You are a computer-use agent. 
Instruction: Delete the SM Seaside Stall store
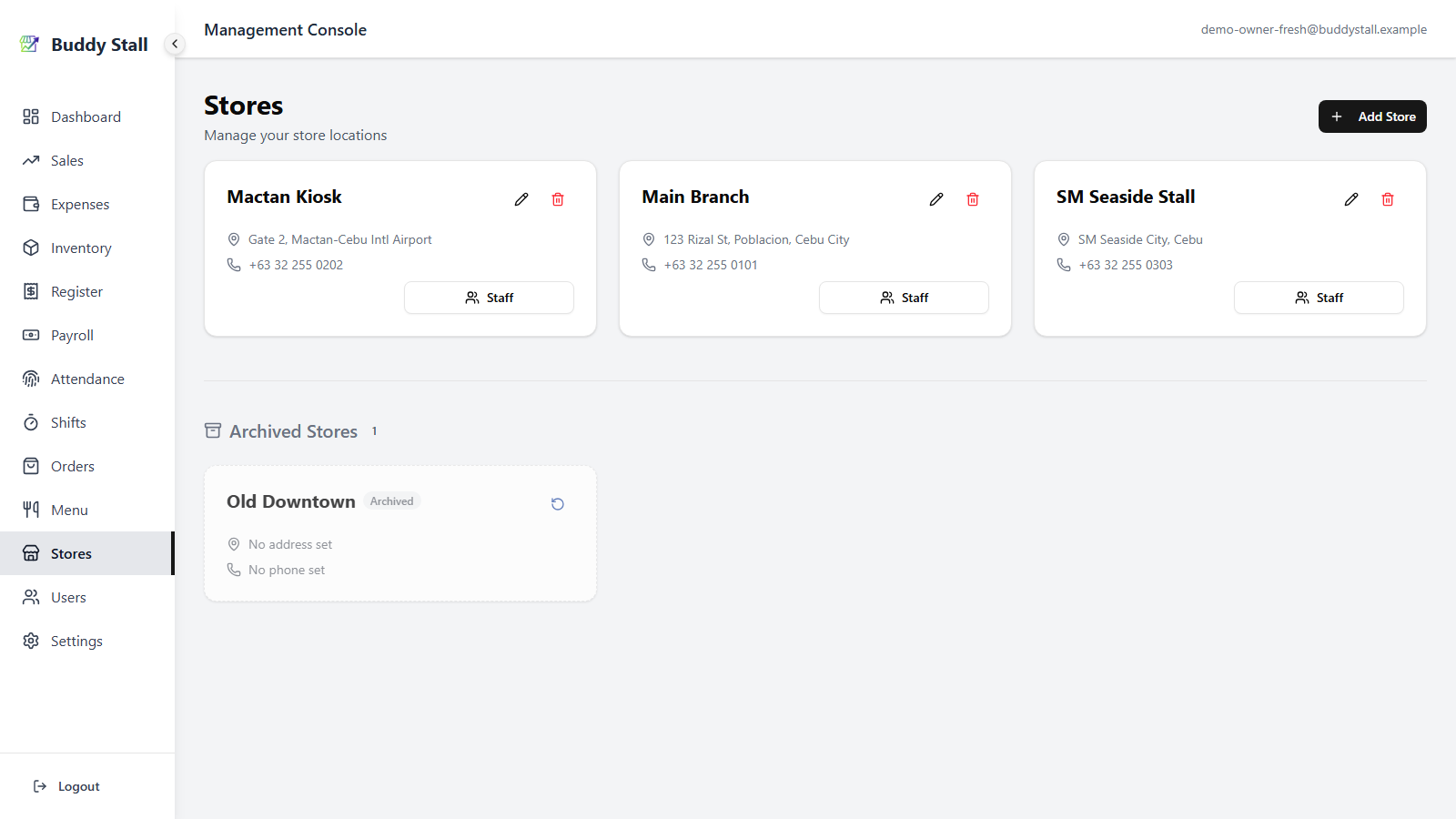point(1388,199)
